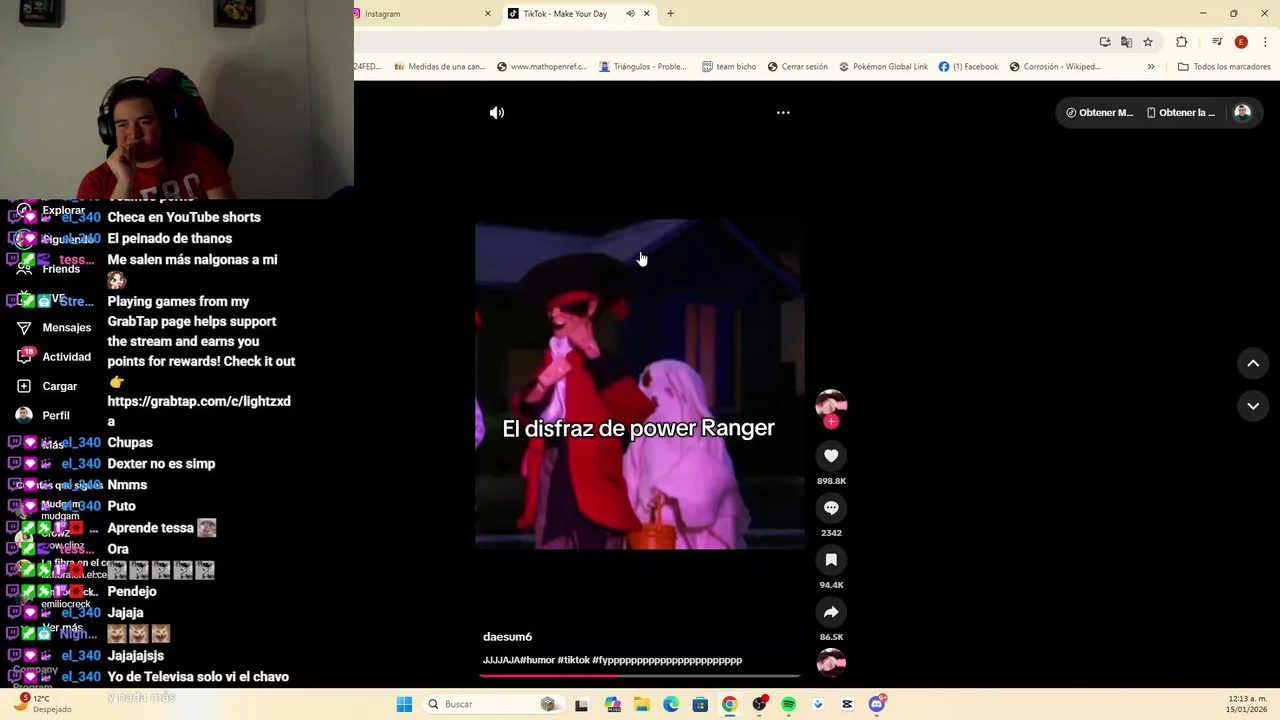
Task: Open the CapCut icon in the taskbar
Action: [847, 704]
